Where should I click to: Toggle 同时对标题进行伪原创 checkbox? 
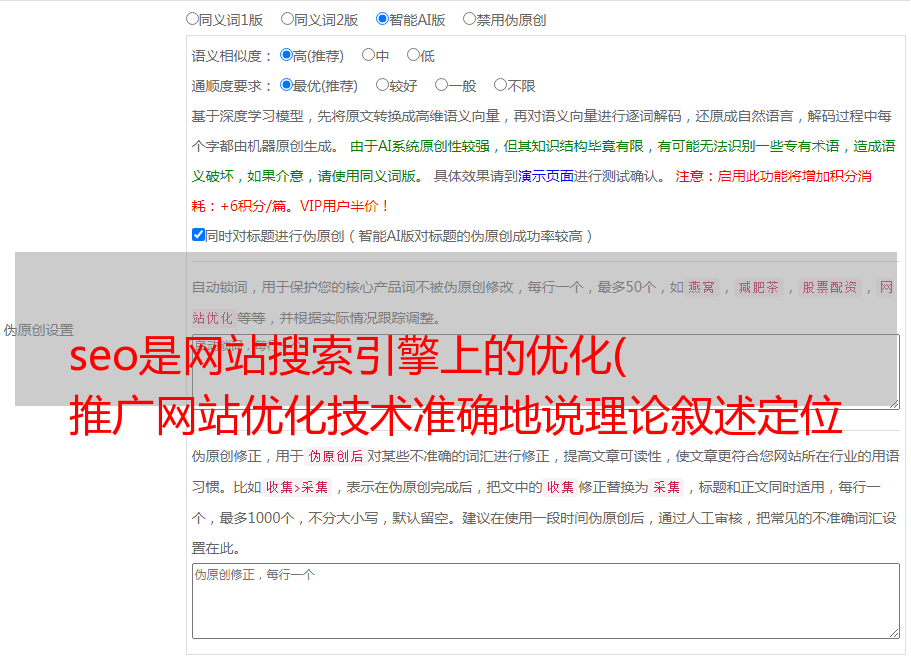198,235
